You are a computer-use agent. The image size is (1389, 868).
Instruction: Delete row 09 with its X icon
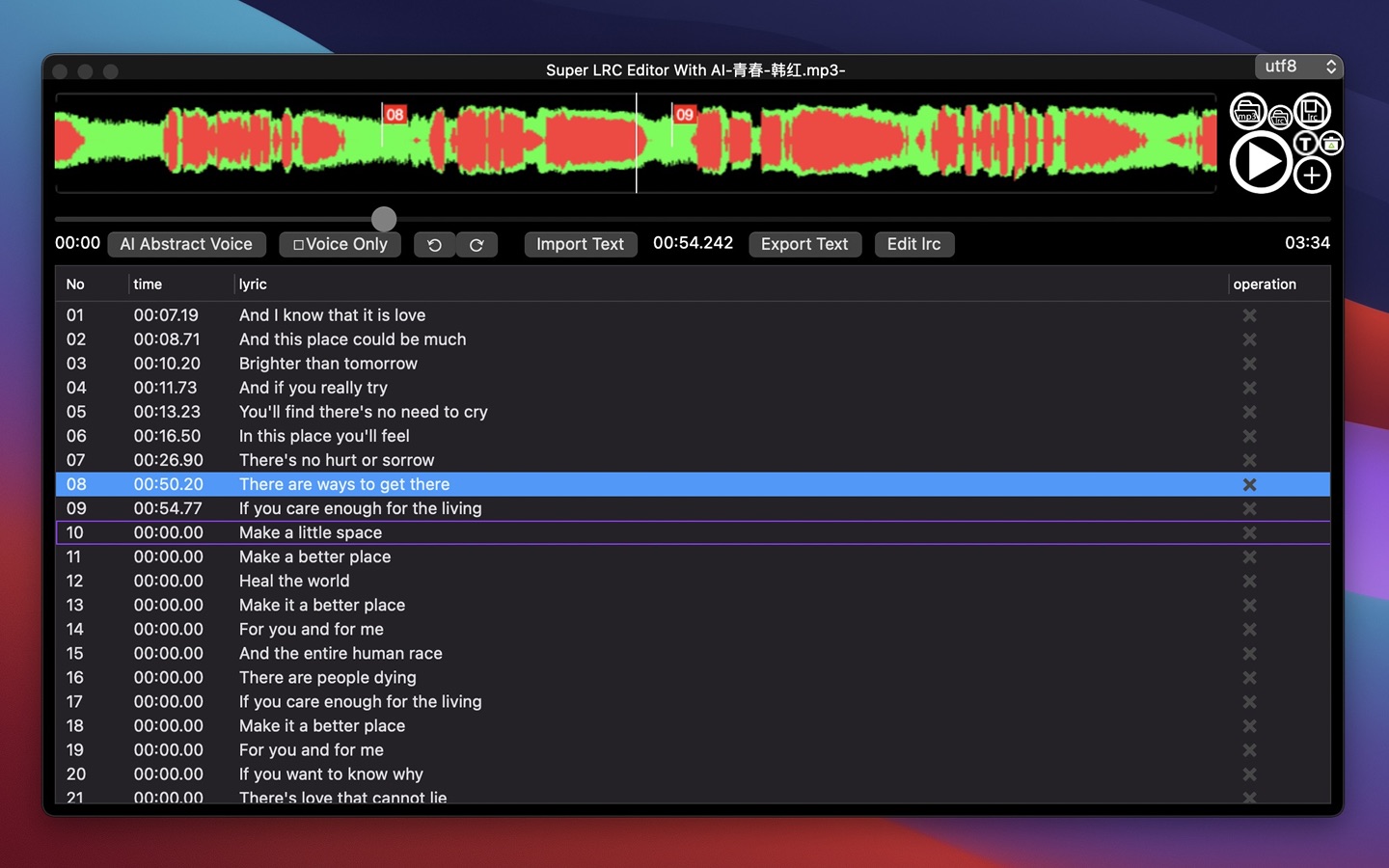[1249, 508]
